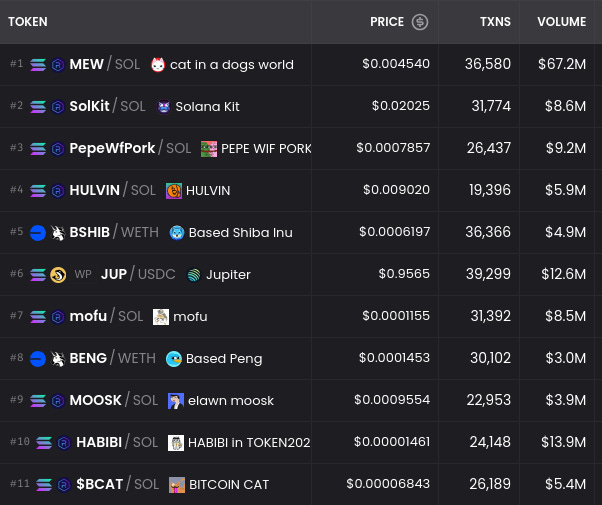
Task: Open the BSHIB / WETH pair
Action: (114, 232)
